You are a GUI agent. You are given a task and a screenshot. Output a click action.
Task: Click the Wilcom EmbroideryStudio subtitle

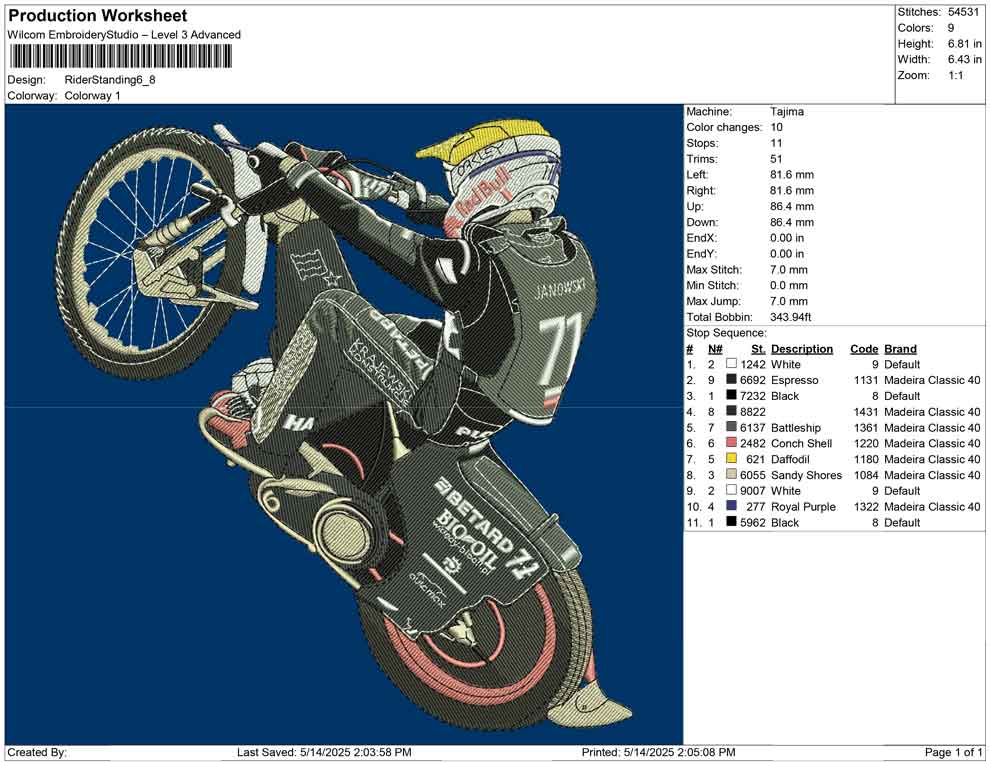[124, 35]
